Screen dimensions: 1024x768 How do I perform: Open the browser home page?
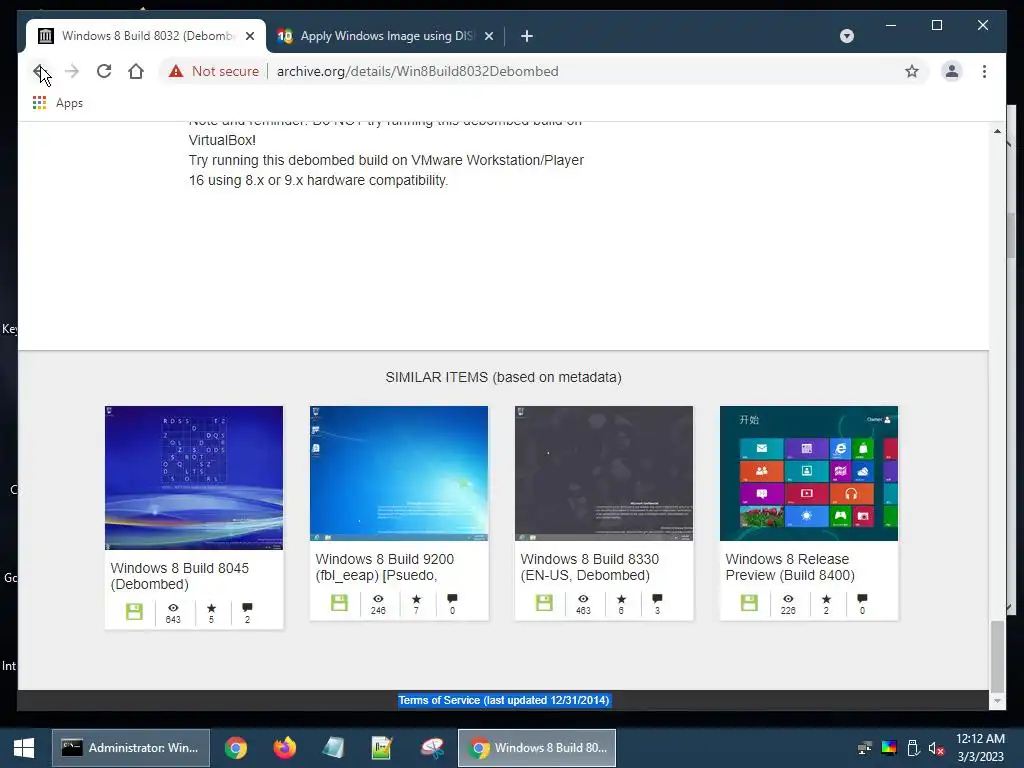(x=136, y=71)
